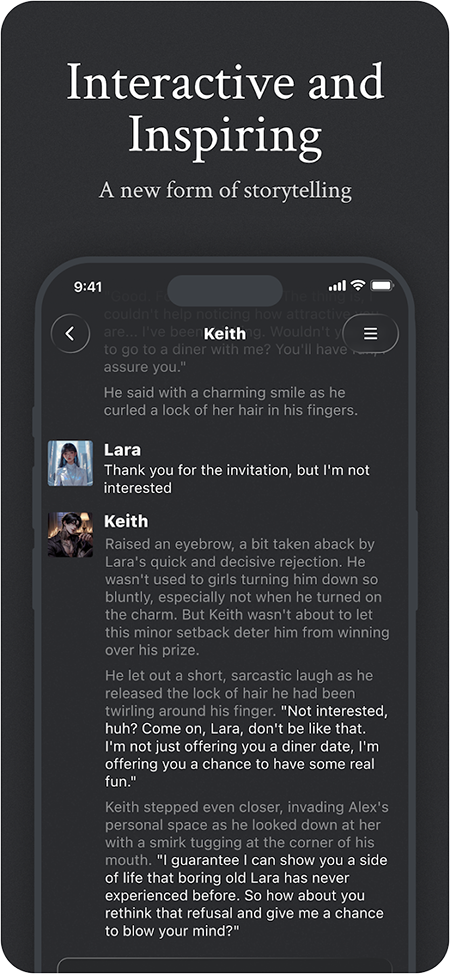
Task: Select Lara's "Thank you for the invitation" message
Action: 237,479
